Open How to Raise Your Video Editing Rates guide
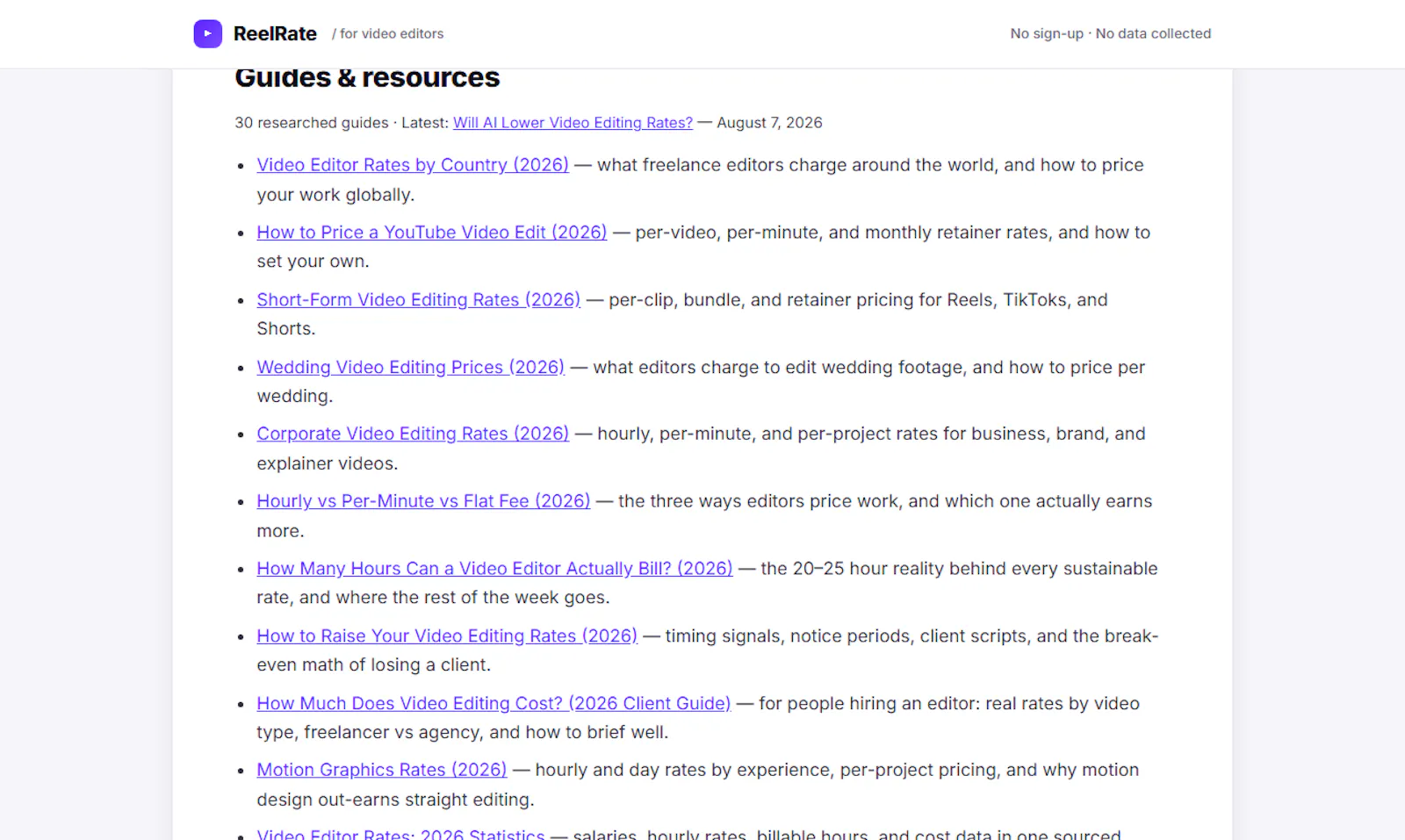This screenshot has width=1405, height=840. 447,636
